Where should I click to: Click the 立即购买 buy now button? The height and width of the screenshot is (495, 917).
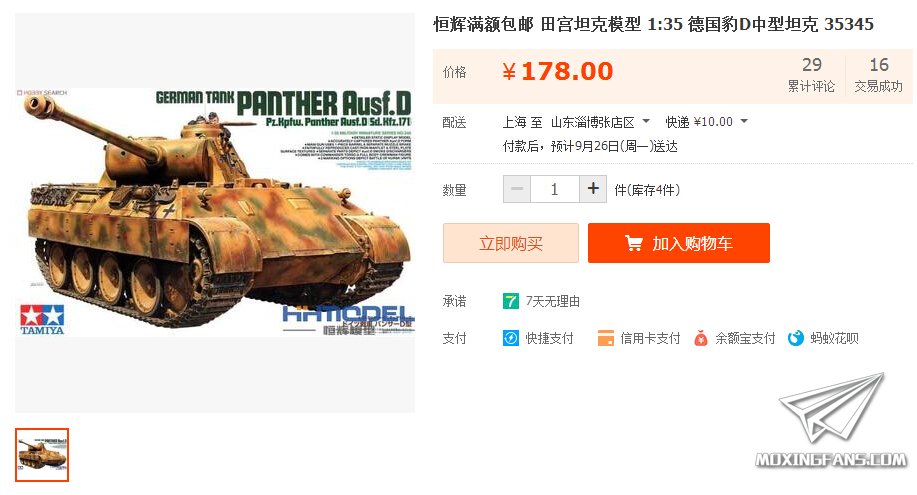coord(511,243)
